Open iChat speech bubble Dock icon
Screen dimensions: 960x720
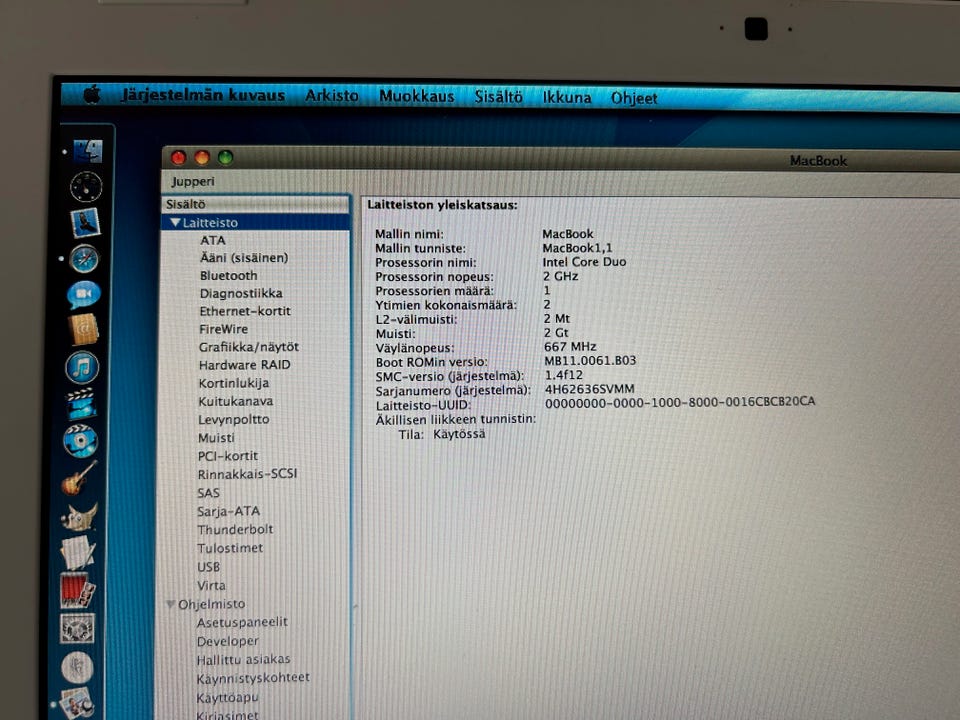84,294
